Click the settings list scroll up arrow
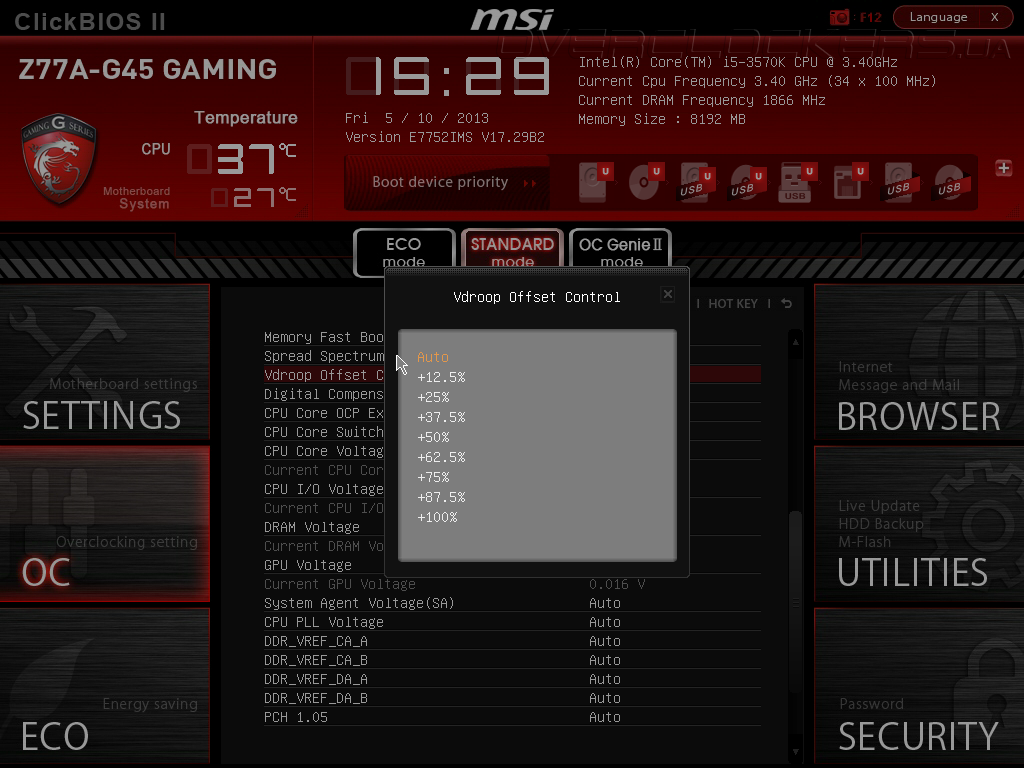This screenshot has height=768, width=1024. click(795, 342)
